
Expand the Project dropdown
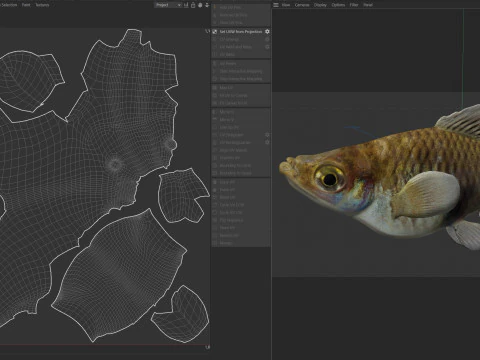point(168,5)
